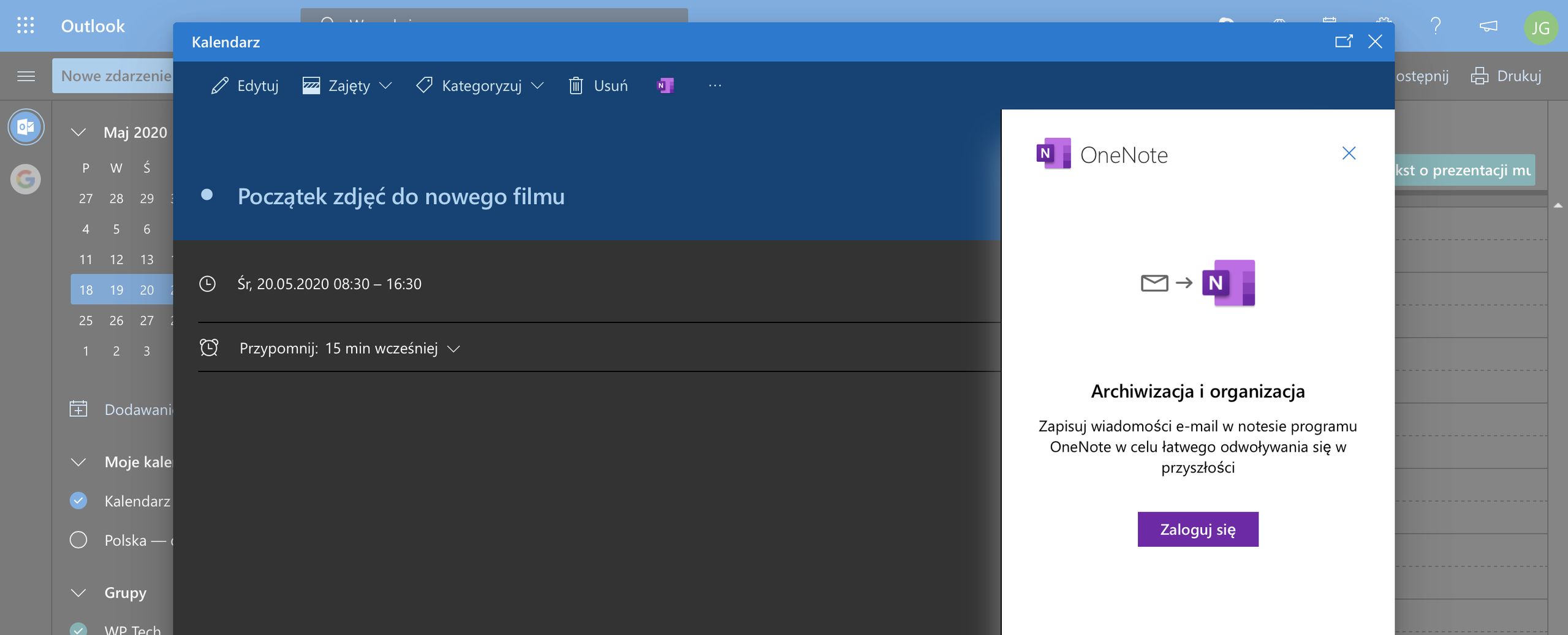
Task: Click the OneNote logo in side panel
Action: [x=1053, y=153]
